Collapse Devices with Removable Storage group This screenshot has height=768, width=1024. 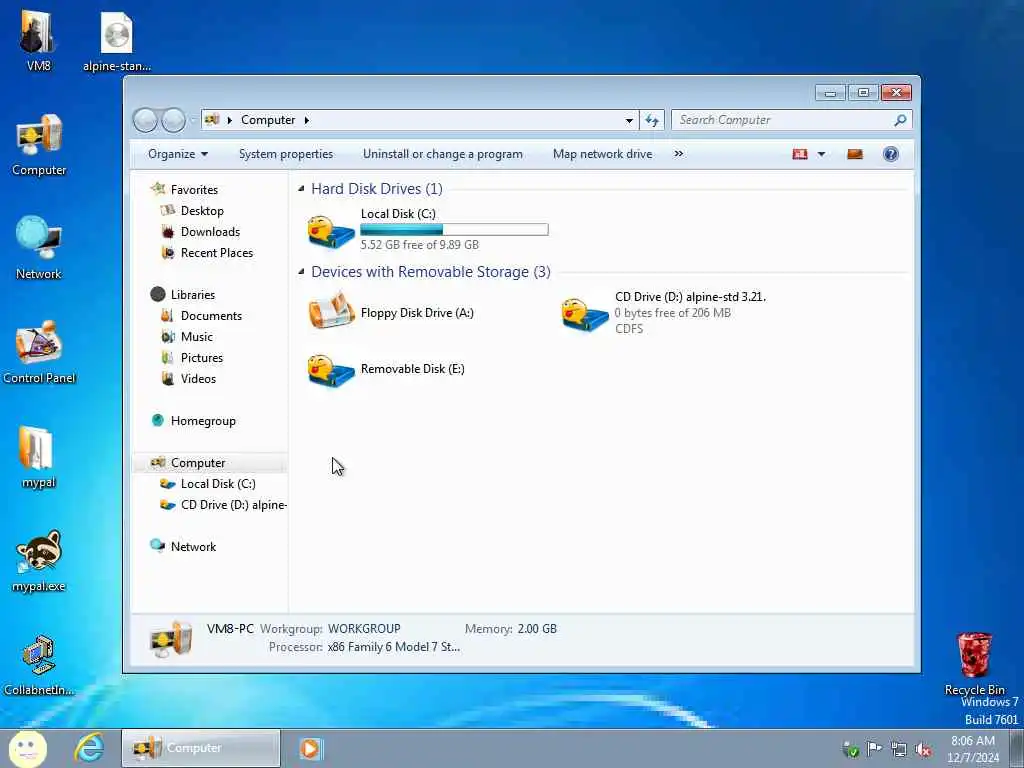click(301, 272)
